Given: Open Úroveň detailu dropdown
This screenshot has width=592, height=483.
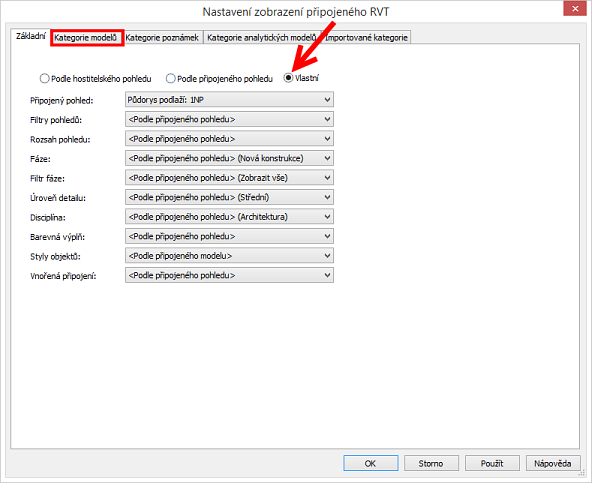Looking at the screenshot, I should click(229, 197).
